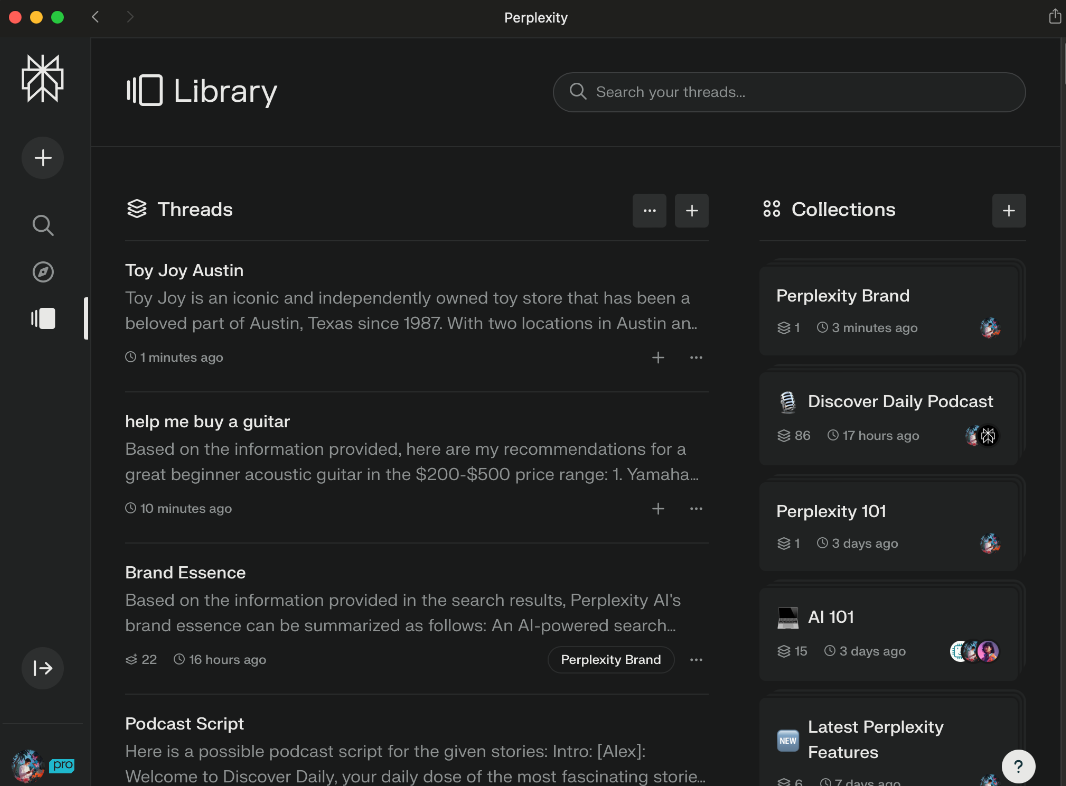The height and width of the screenshot is (786, 1066).
Task: Open options for Brand Essence thread
Action: coord(696,660)
